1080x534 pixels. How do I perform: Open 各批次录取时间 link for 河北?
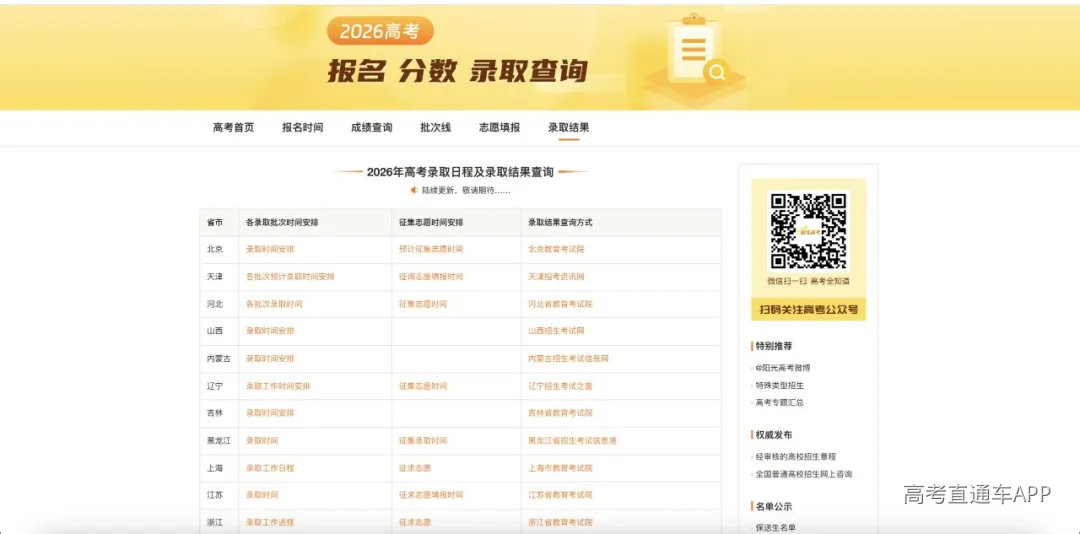[x=274, y=304]
